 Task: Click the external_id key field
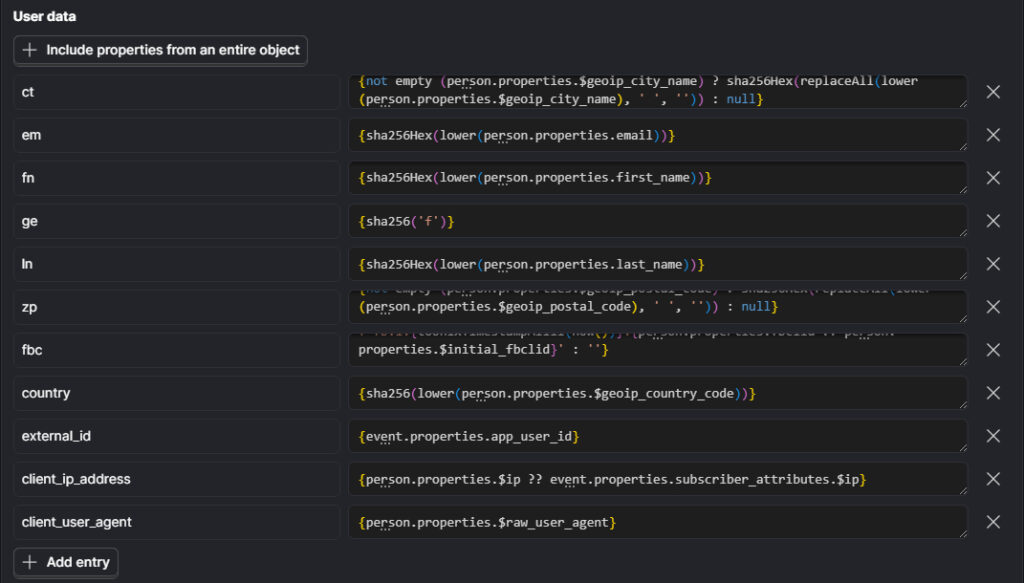click(177, 436)
